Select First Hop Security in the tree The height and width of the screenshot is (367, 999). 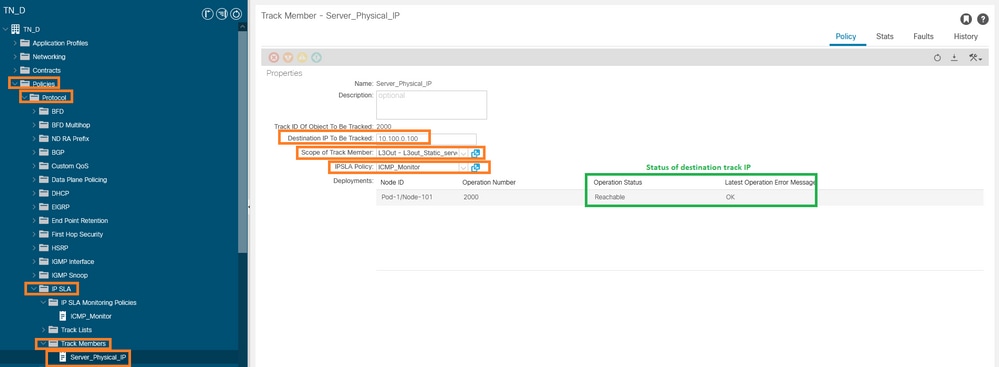(x=77, y=234)
